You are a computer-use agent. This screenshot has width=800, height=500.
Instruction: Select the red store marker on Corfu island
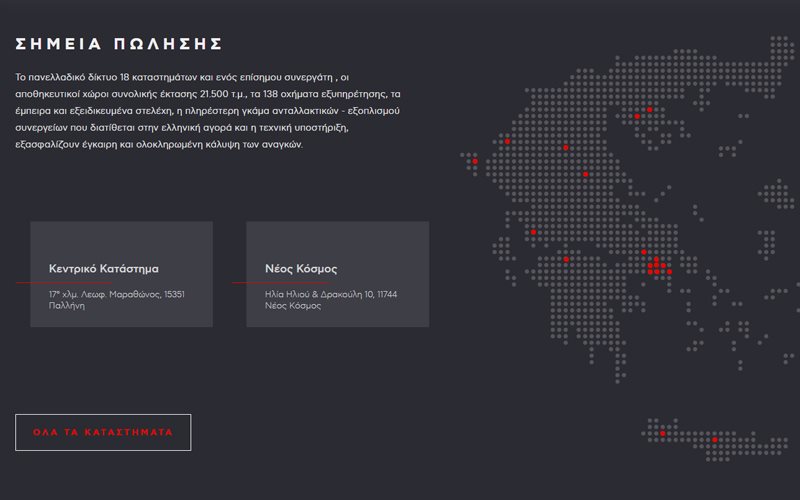(x=474, y=161)
